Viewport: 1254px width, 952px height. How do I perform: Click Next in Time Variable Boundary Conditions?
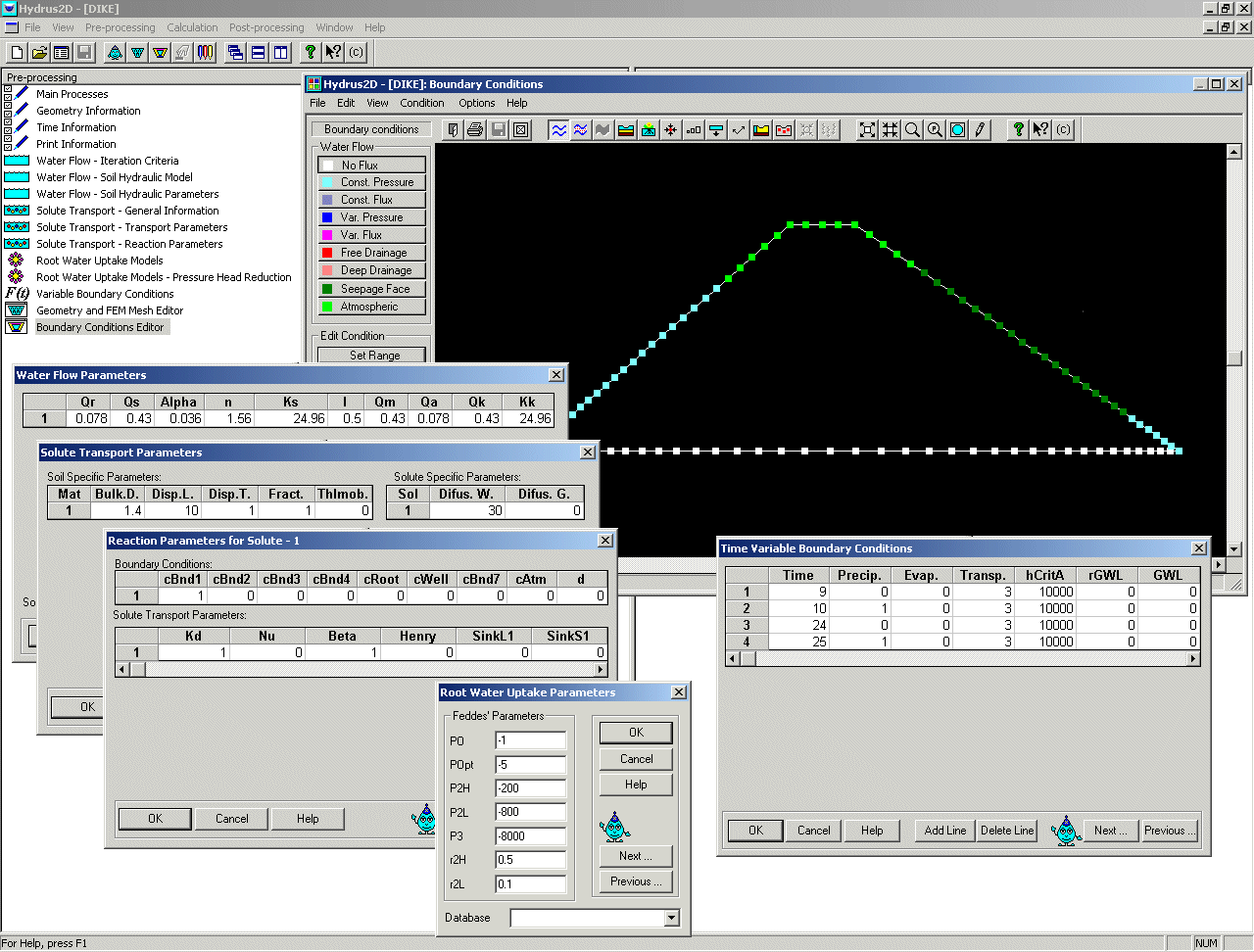click(1110, 831)
